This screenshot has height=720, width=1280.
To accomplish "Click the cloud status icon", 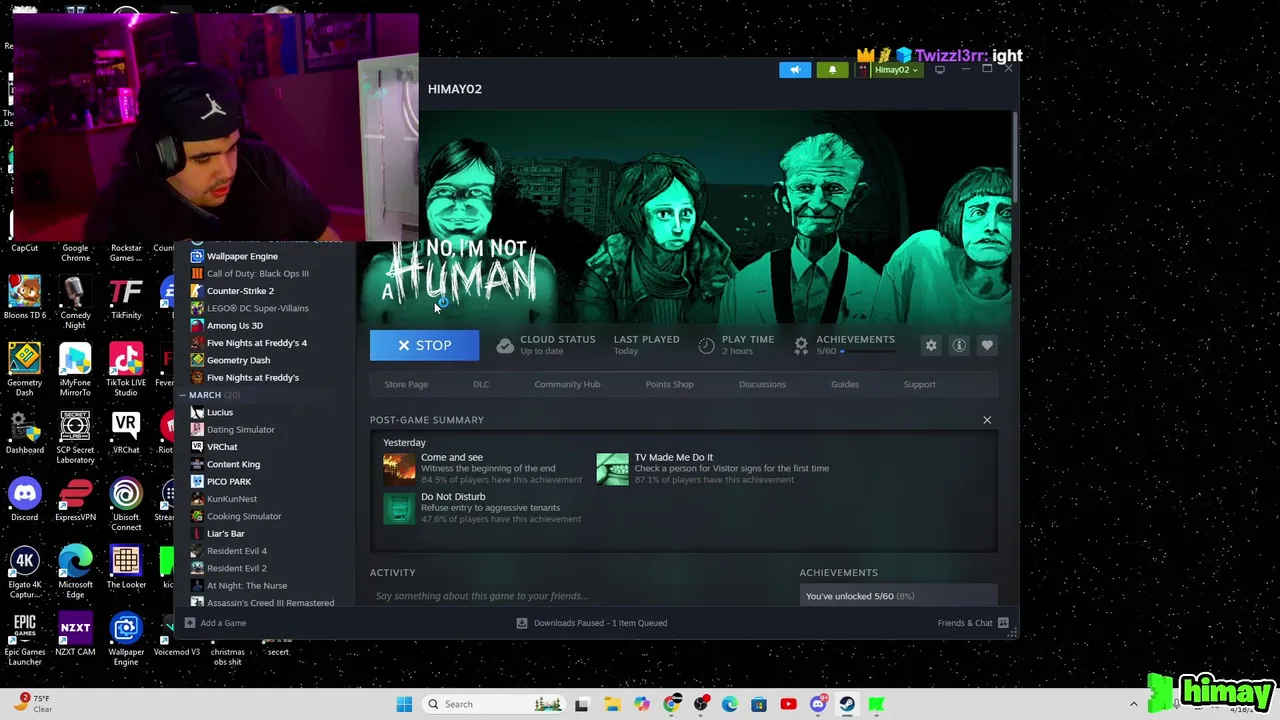I will tap(505, 345).
